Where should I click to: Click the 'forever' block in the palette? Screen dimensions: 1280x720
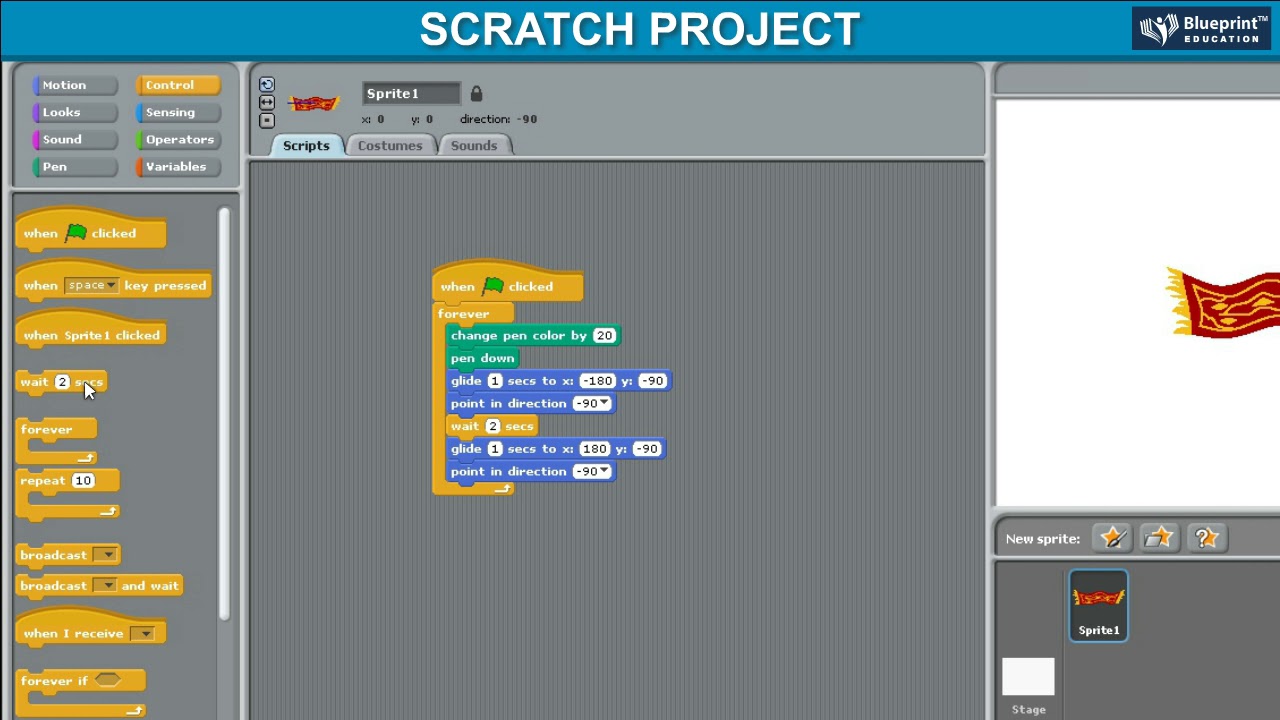click(57, 441)
